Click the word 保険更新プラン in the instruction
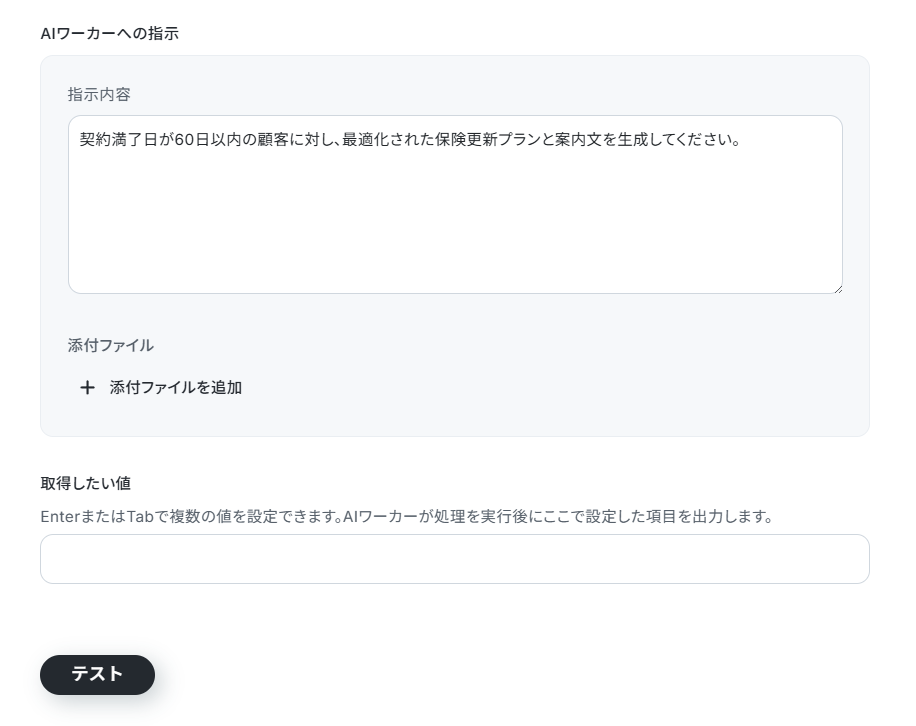This screenshot has height=726, width=916. [490, 140]
